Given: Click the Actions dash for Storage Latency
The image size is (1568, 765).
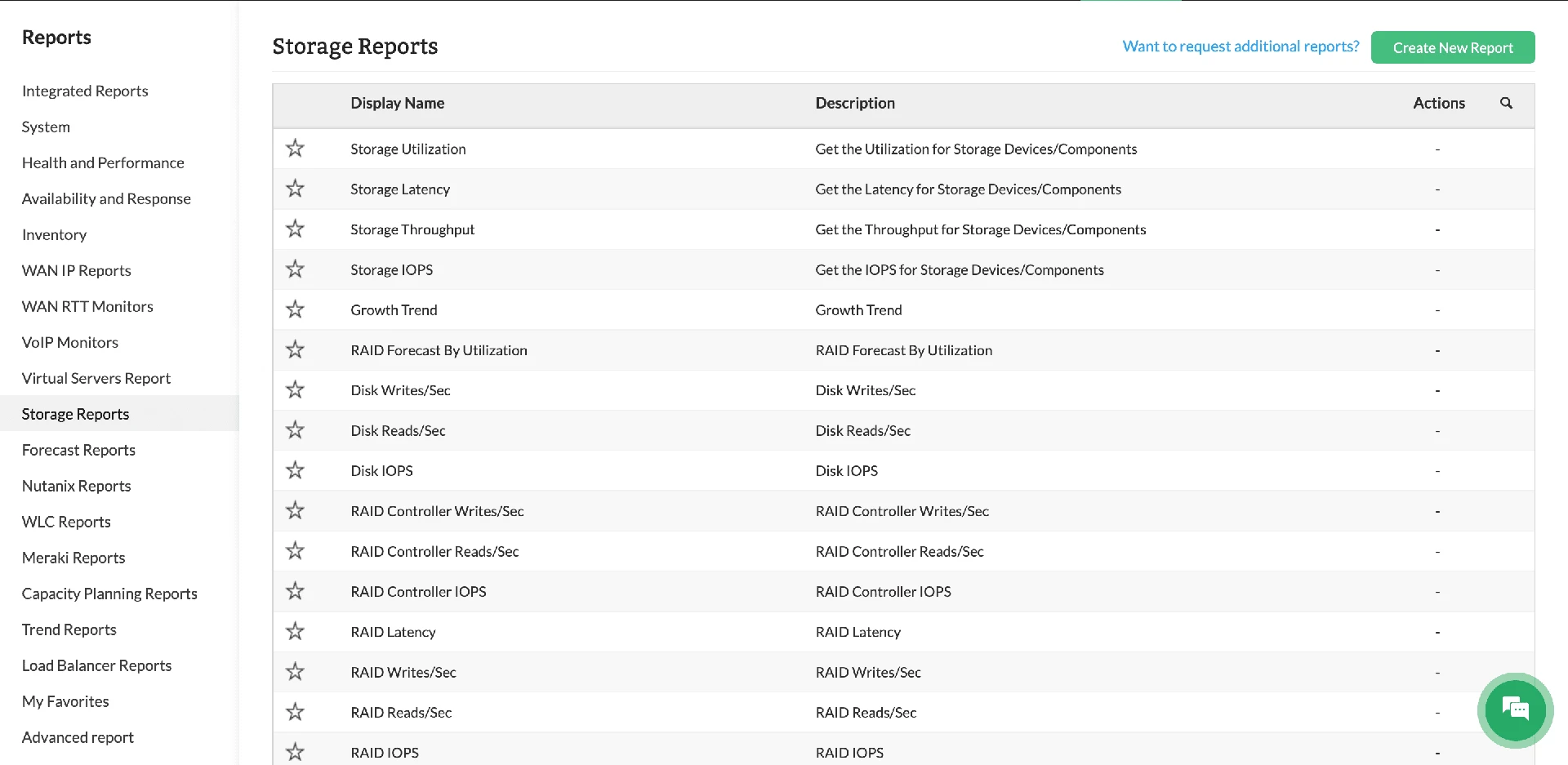Looking at the screenshot, I should (x=1437, y=189).
